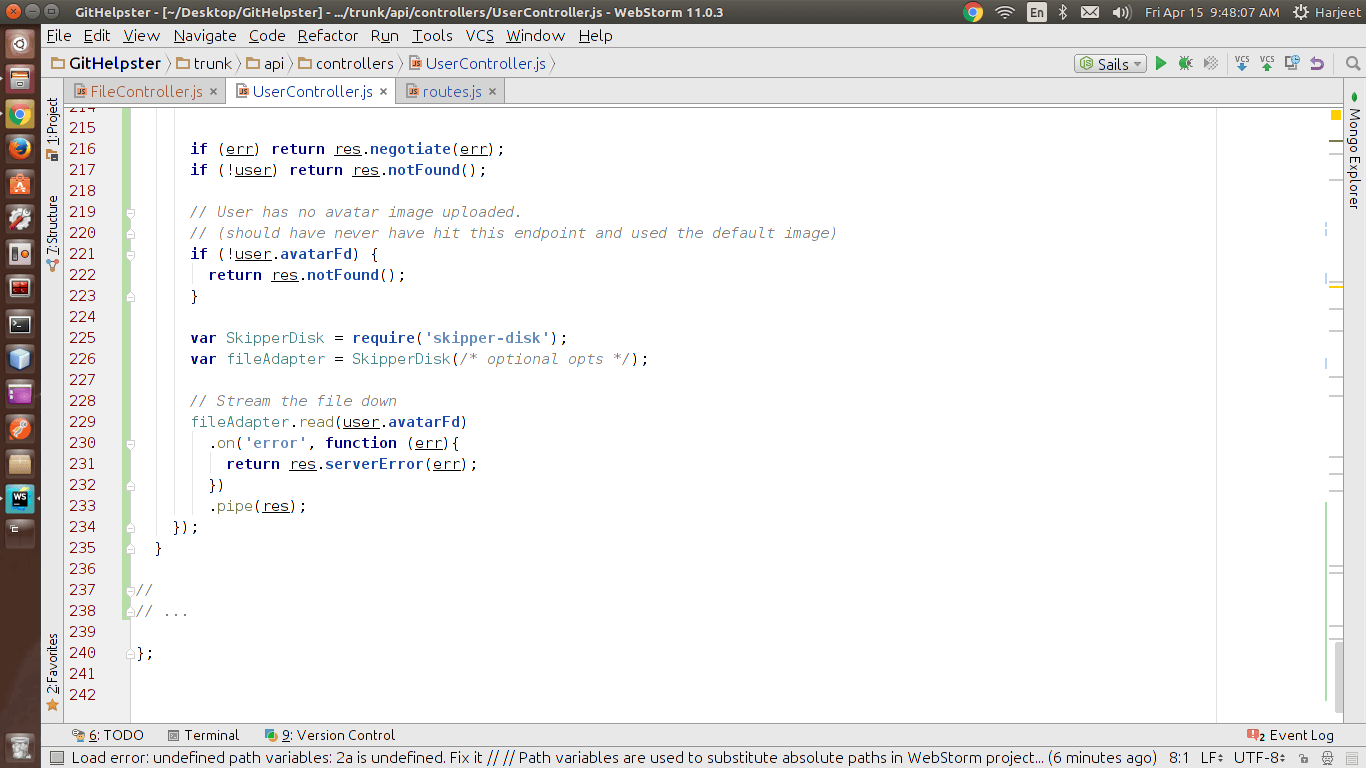Open the Tools menu

[432, 35]
